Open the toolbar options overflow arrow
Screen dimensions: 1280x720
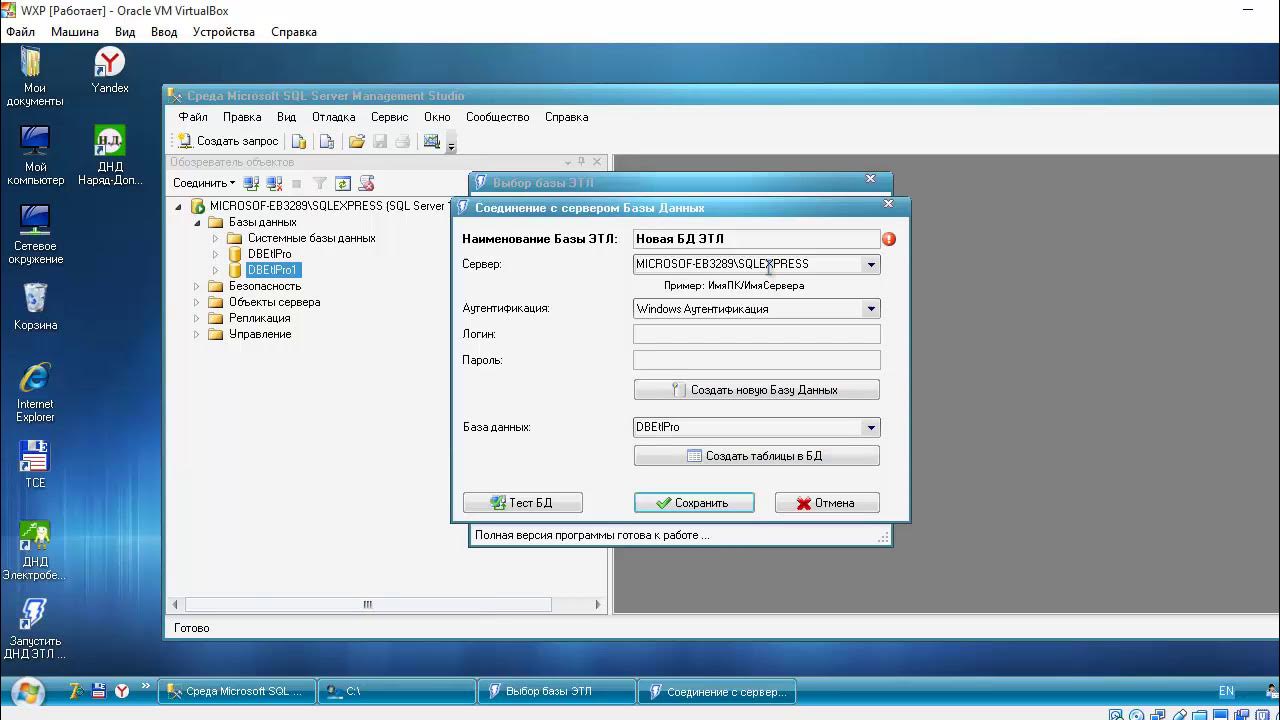451,145
